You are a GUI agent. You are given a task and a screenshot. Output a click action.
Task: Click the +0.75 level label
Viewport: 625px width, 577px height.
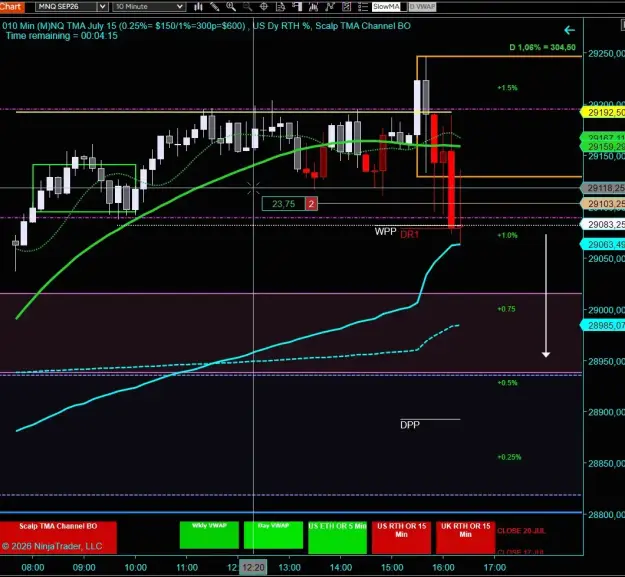click(506, 309)
